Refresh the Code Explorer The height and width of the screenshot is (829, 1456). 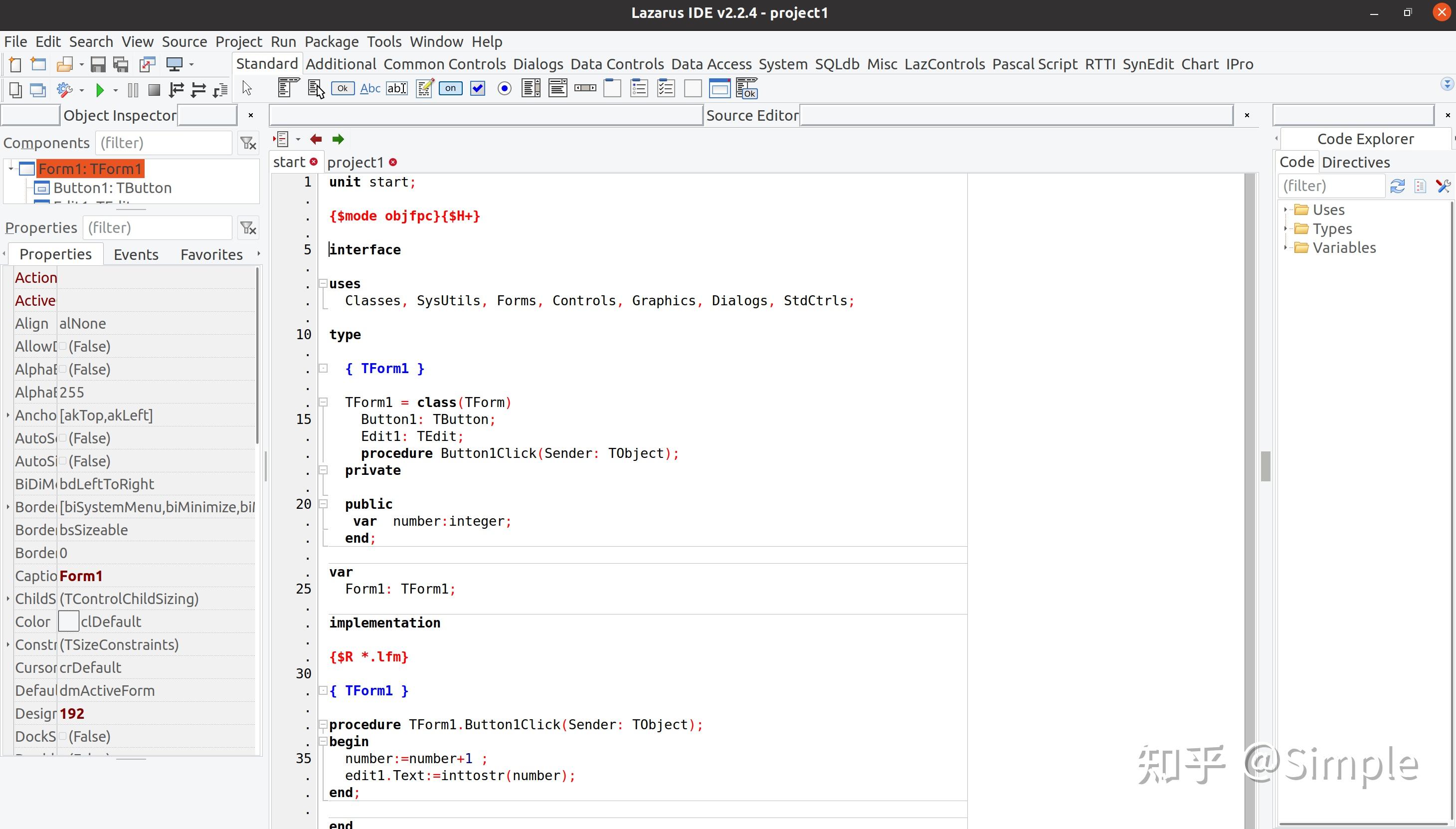[x=1397, y=186]
